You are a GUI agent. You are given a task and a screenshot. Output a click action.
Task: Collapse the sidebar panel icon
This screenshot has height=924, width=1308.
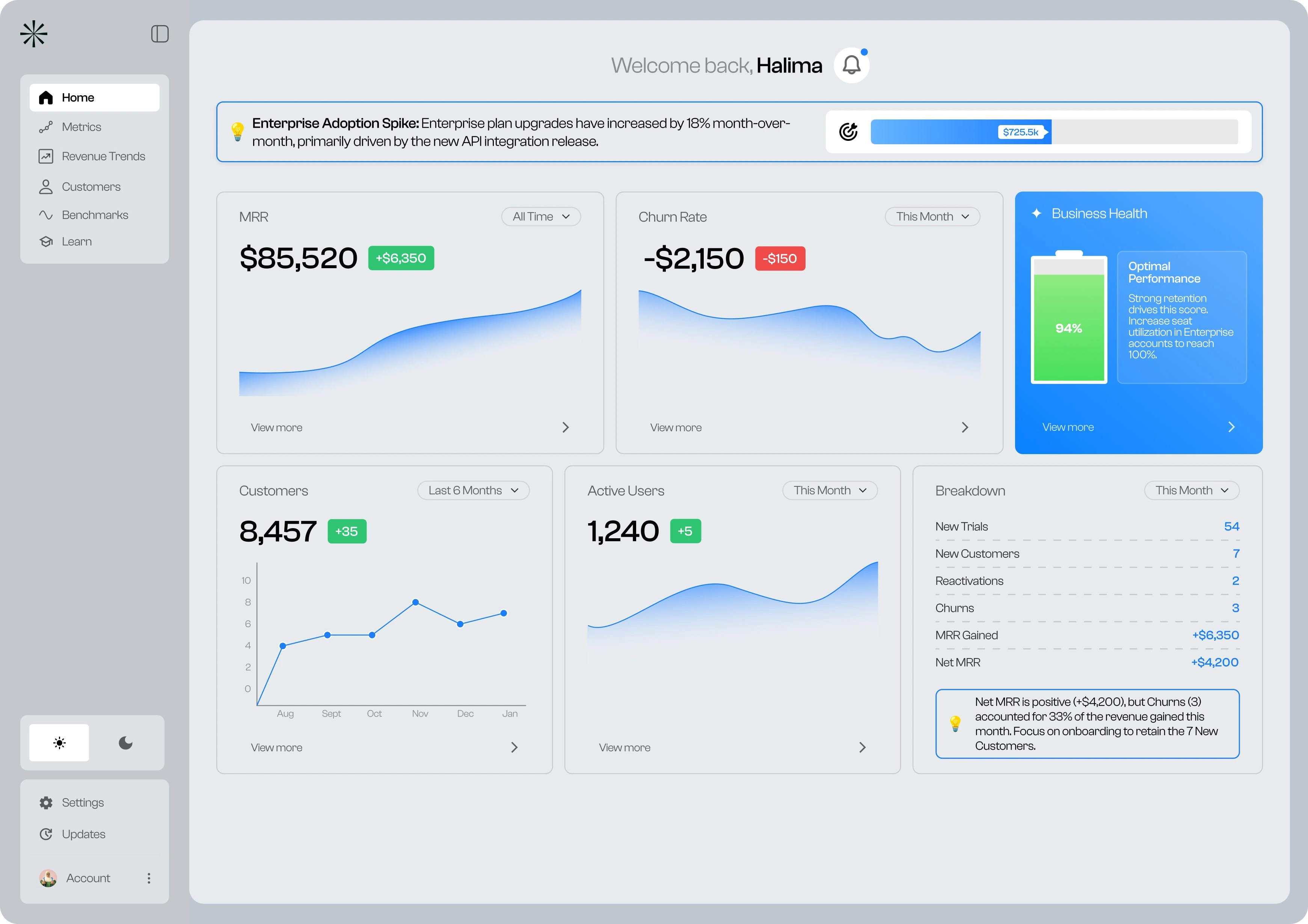160,33
